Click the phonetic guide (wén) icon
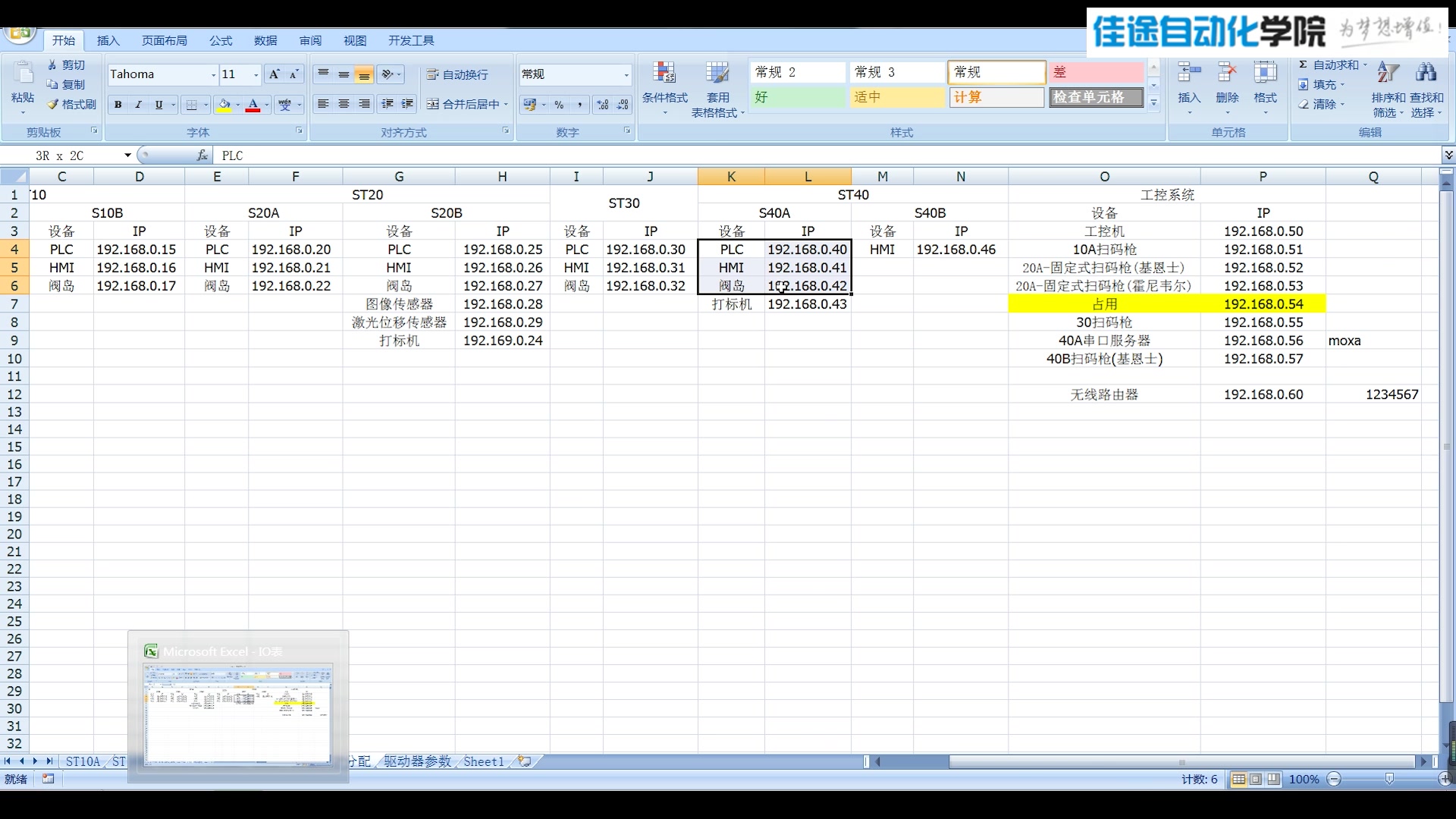The width and height of the screenshot is (1456, 819). click(x=284, y=105)
